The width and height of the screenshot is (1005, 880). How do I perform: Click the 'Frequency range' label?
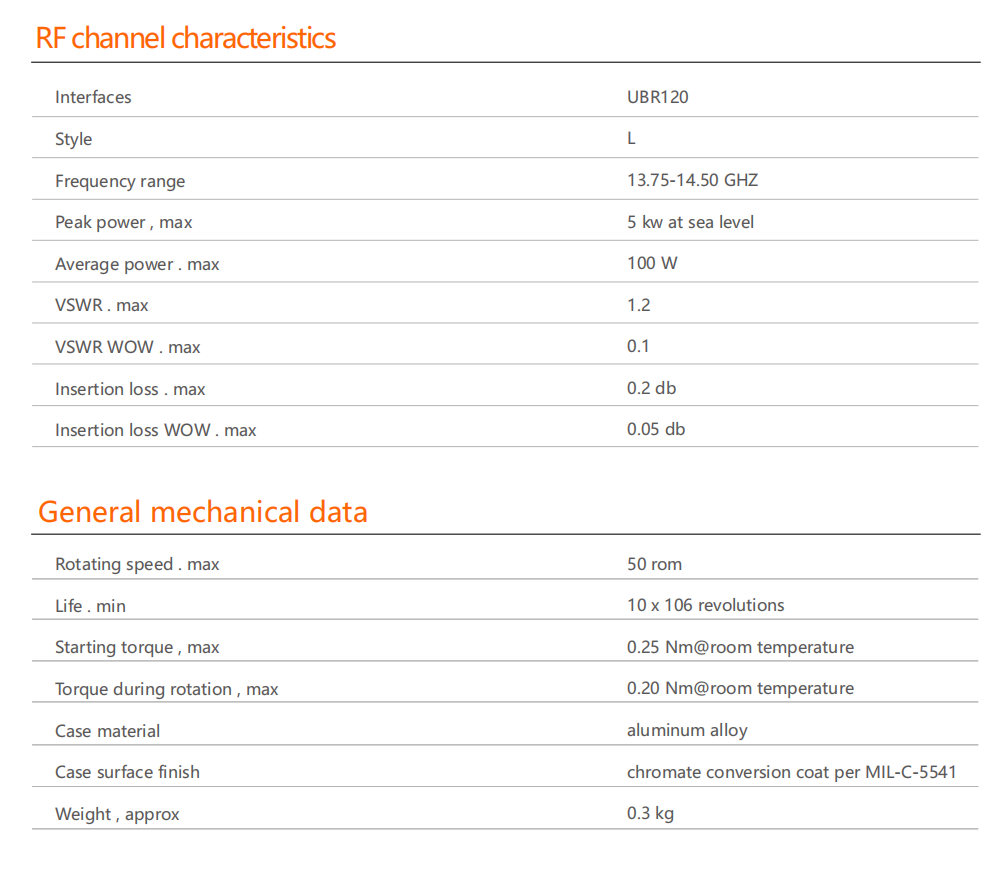tap(120, 181)
